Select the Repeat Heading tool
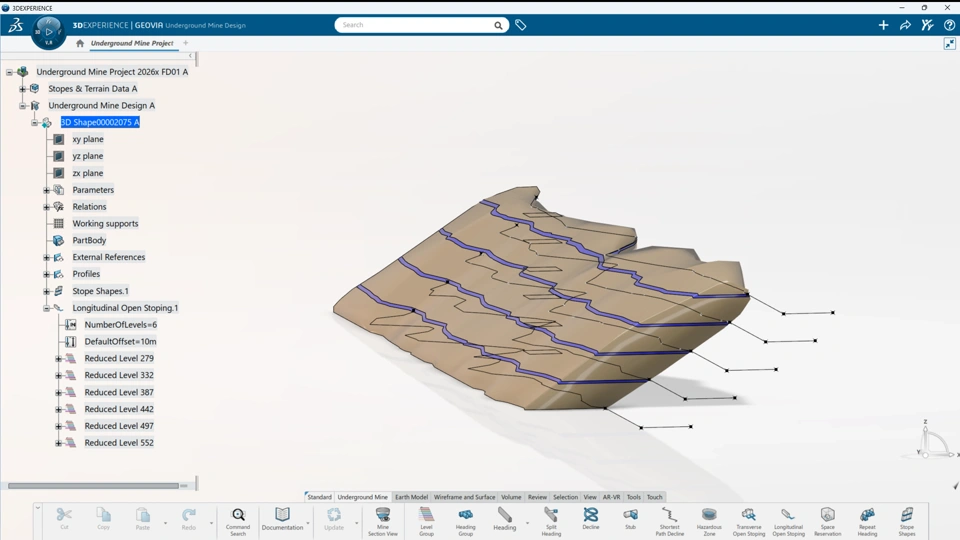This screenshot has width=960, height=540. pos(867,522)
